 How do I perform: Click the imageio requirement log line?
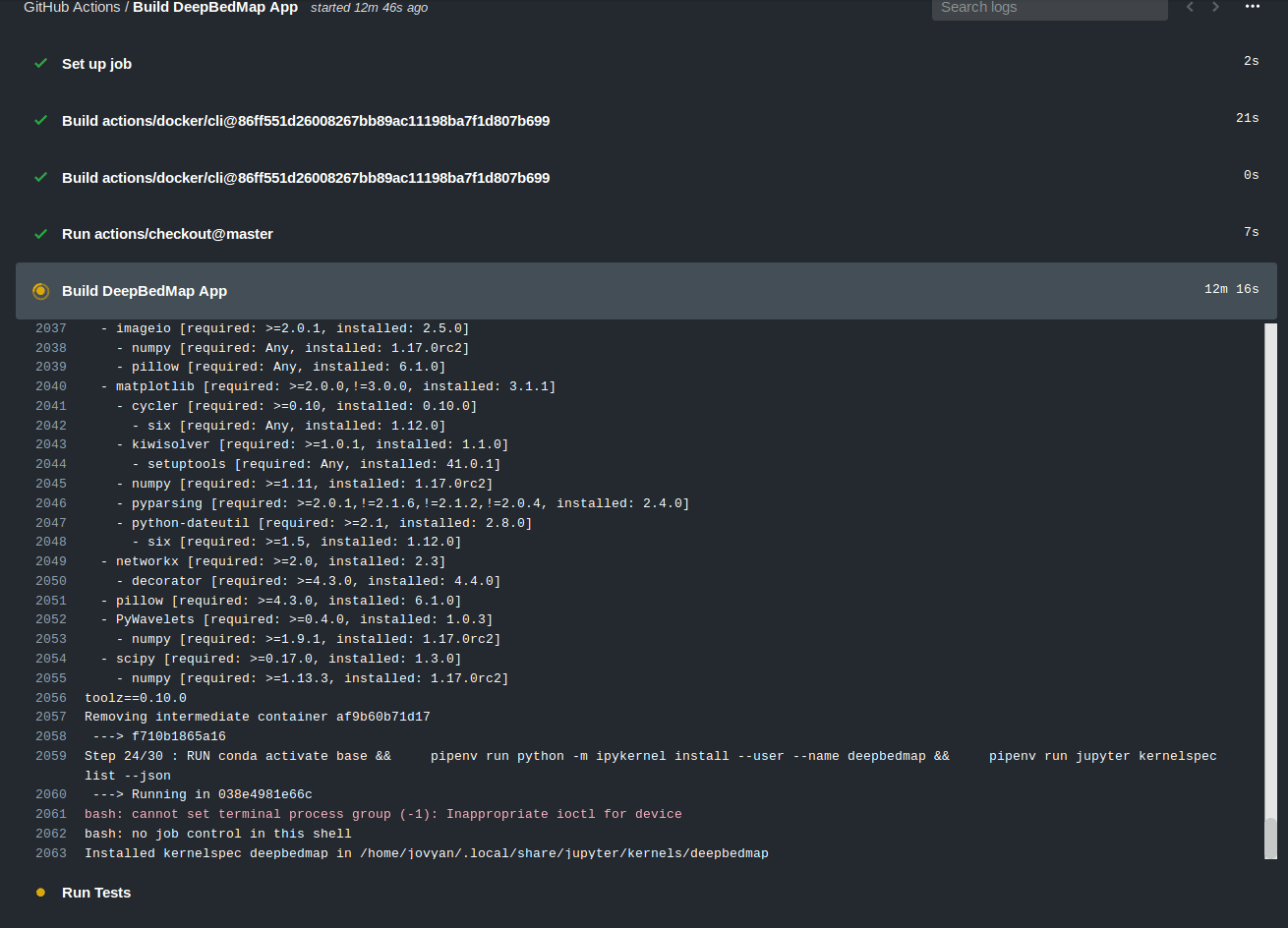pyautogui.click(x=285, y=328)
